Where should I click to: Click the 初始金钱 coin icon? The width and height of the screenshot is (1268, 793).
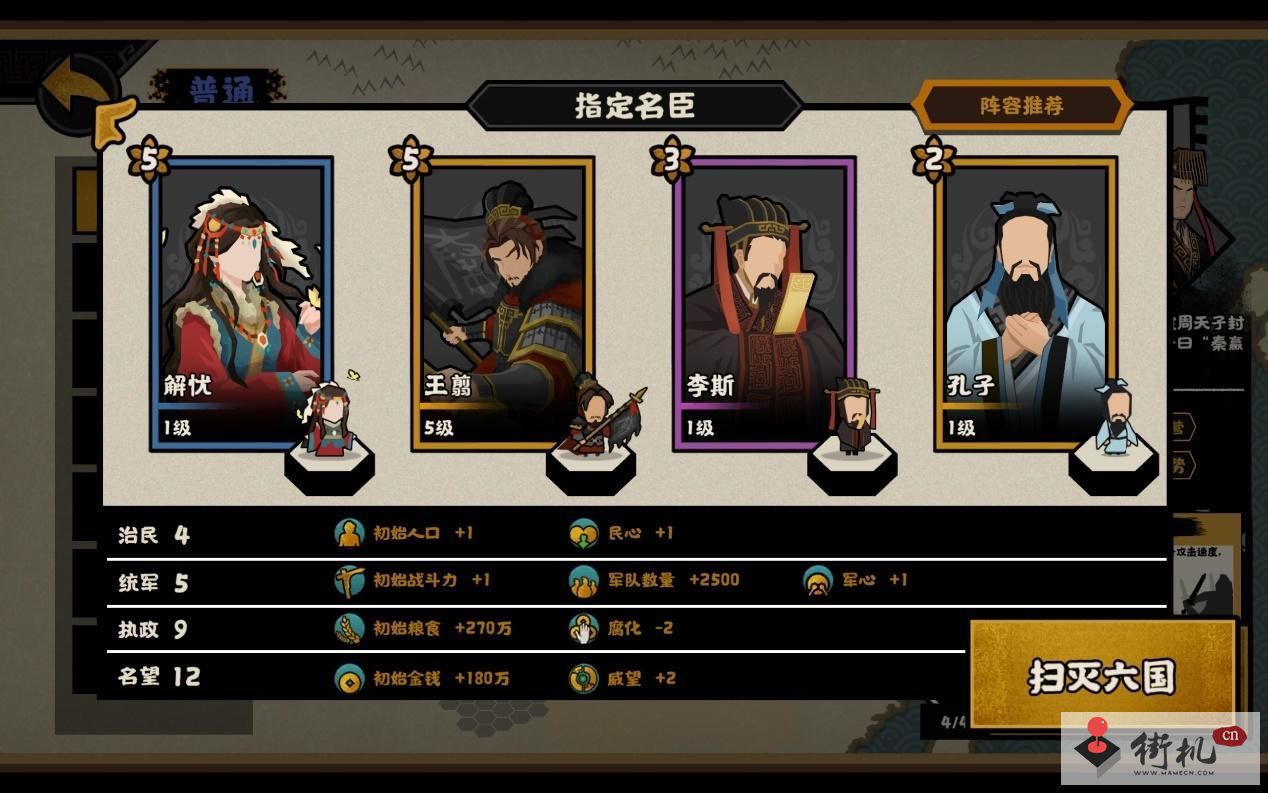[349, 678]
